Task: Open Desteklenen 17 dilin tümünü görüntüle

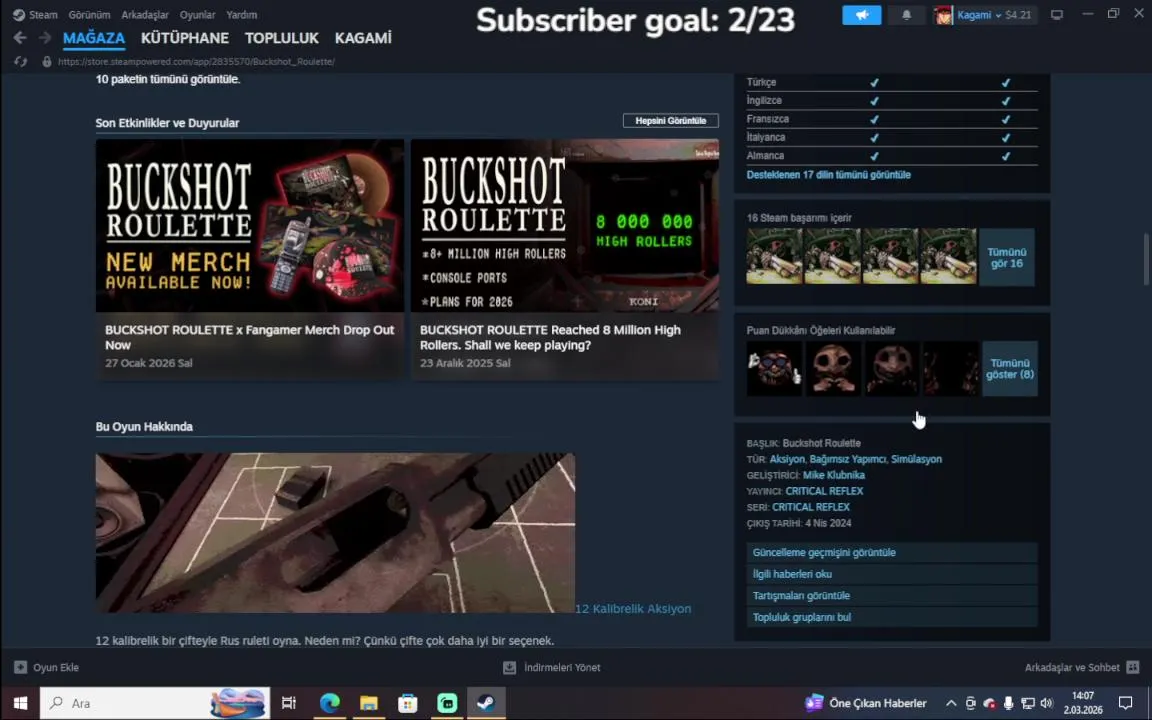Action: coord(829,175)
